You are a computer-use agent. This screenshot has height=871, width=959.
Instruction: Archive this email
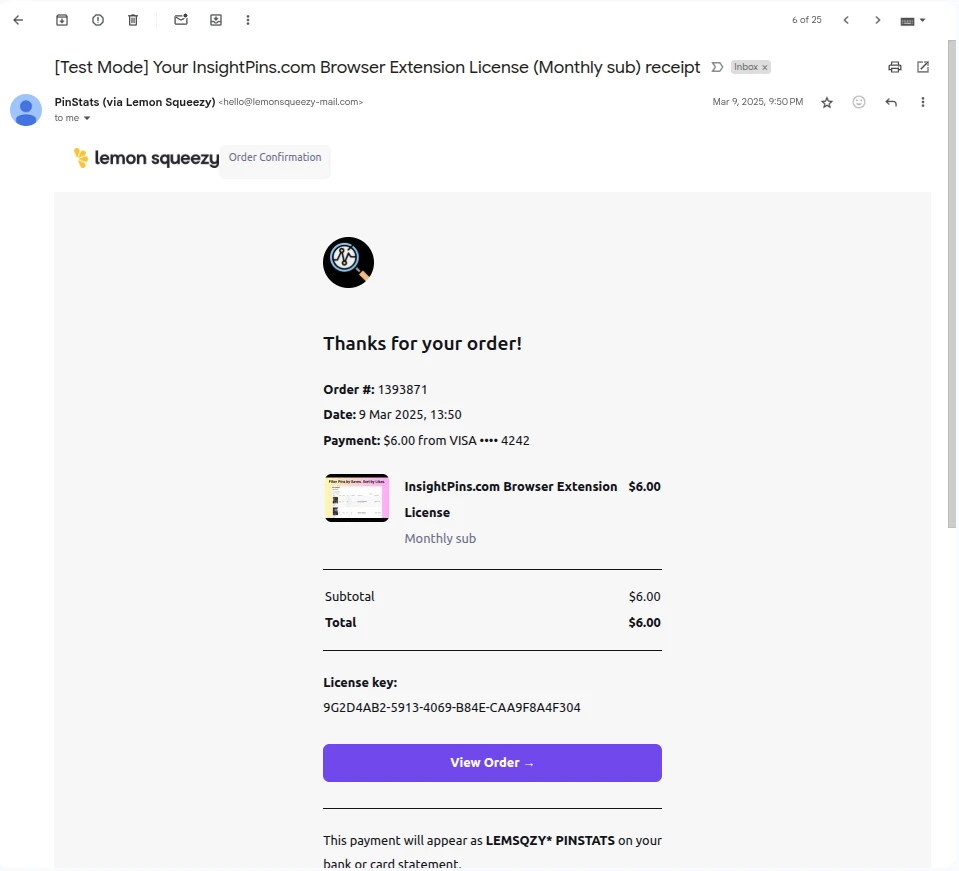click(62, 20)
